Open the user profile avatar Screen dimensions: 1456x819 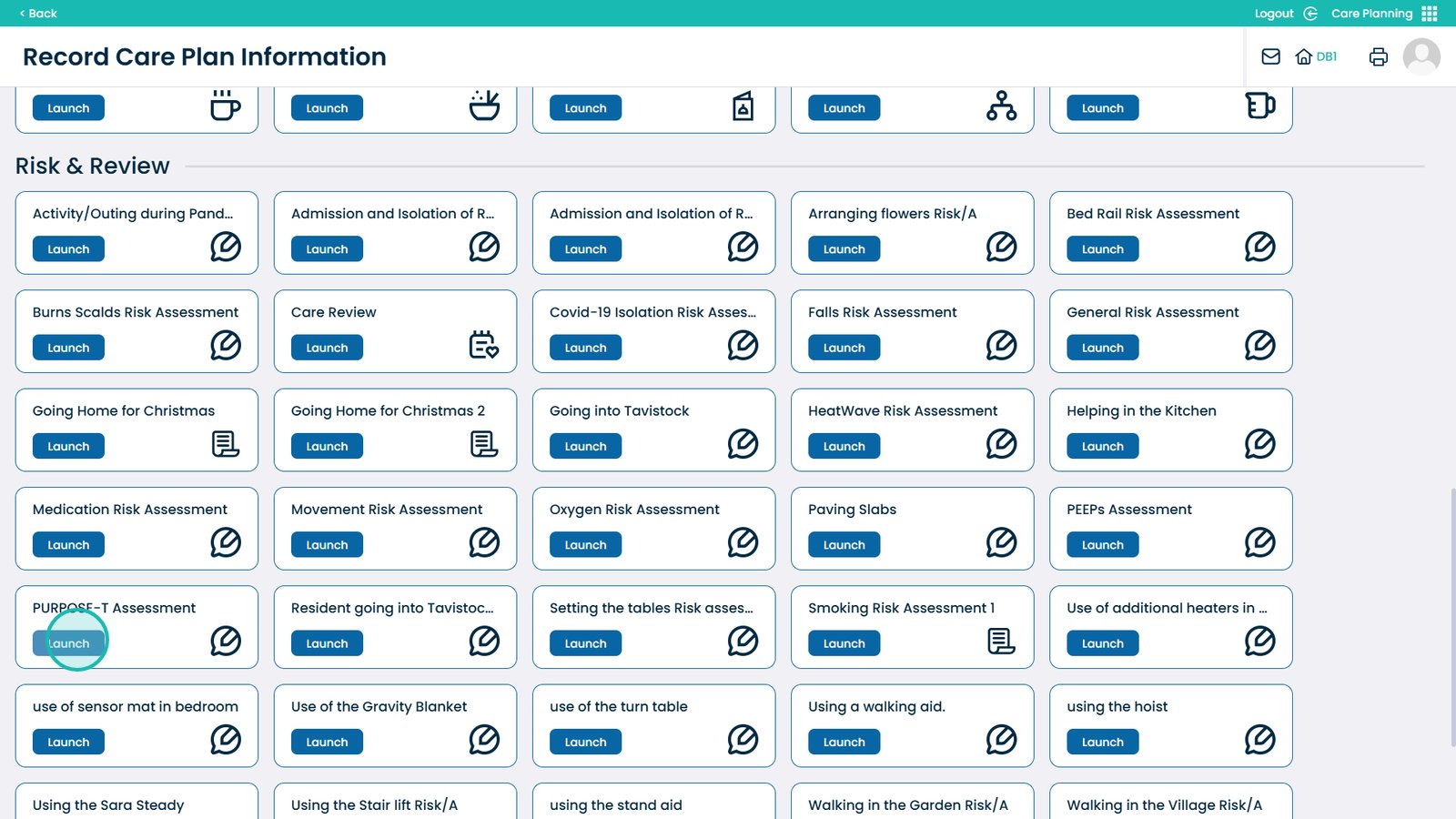[x=1421, y=56]
